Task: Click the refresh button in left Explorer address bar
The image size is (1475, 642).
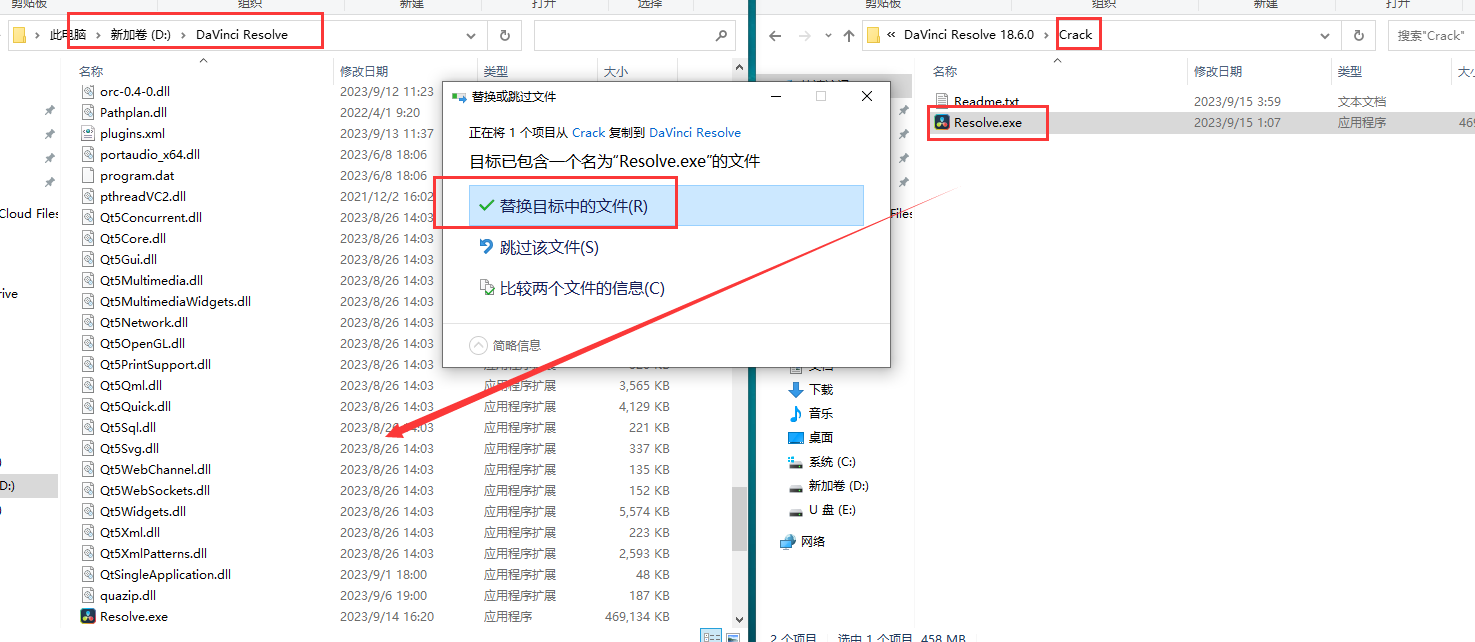Action: (504, 35)
